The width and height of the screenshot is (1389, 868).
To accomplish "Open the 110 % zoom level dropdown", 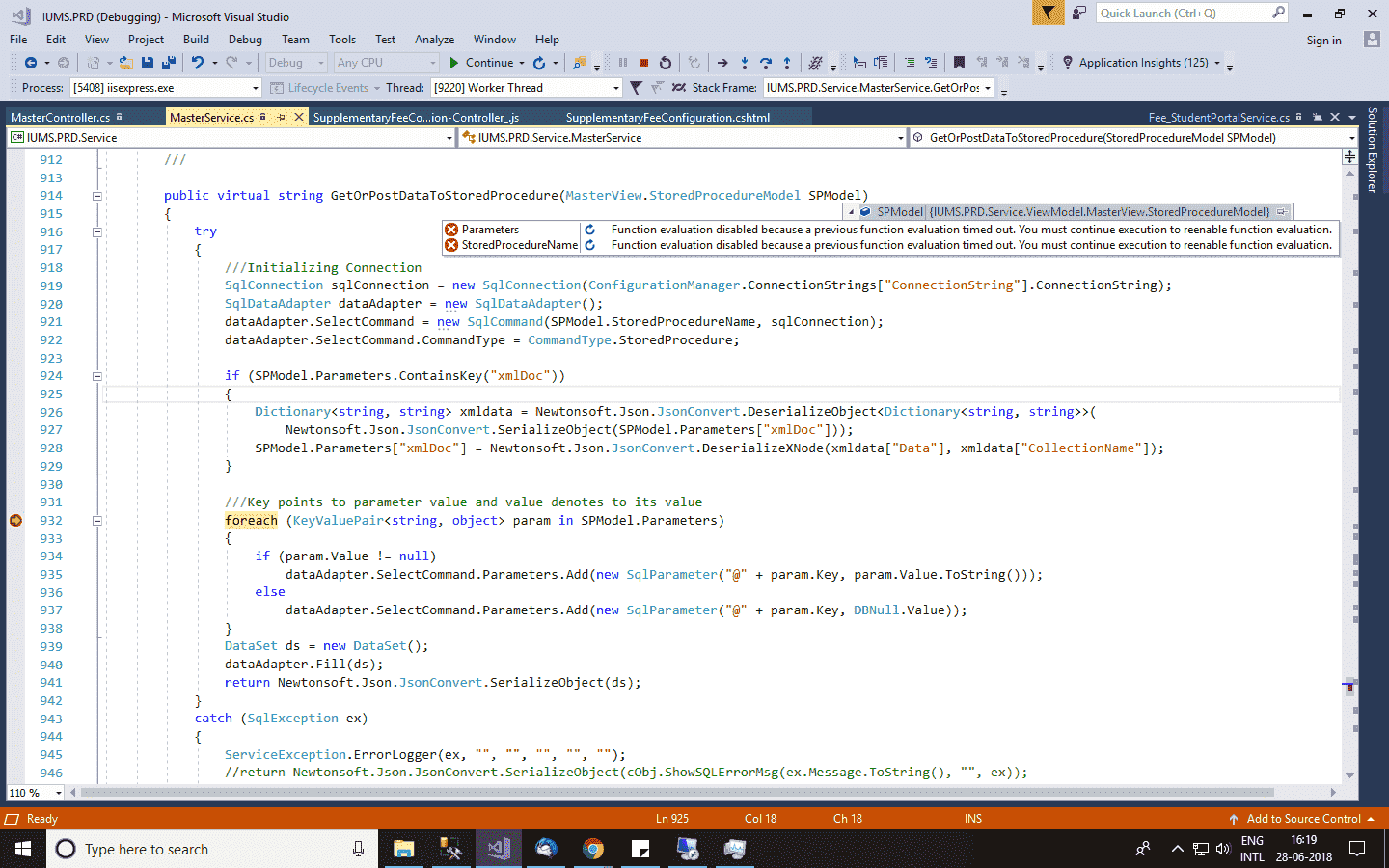I will pos(36,793).
